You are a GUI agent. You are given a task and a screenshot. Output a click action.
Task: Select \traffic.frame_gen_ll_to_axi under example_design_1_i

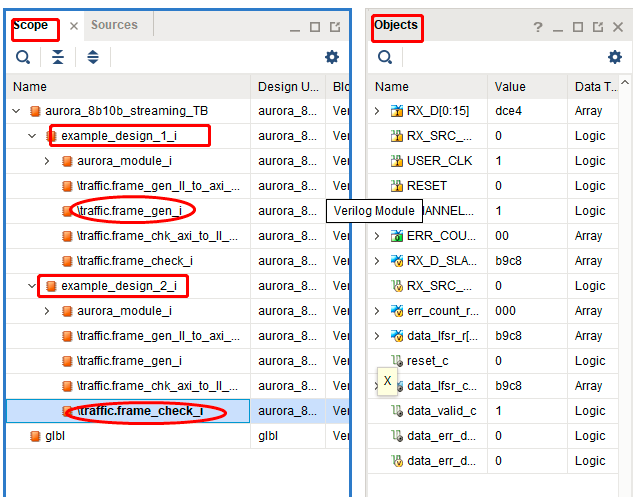158,186
